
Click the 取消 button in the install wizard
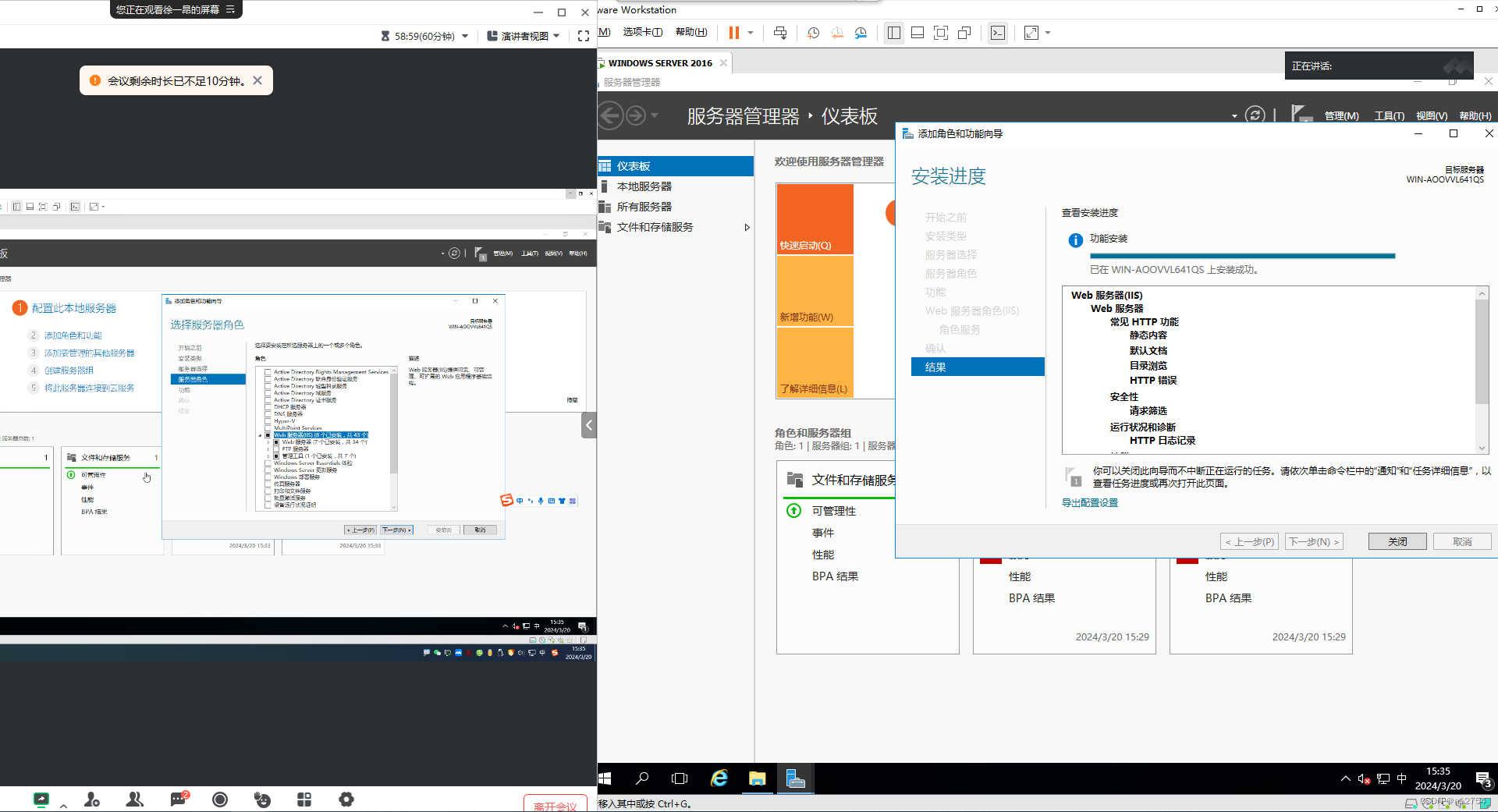point(1462,541)
